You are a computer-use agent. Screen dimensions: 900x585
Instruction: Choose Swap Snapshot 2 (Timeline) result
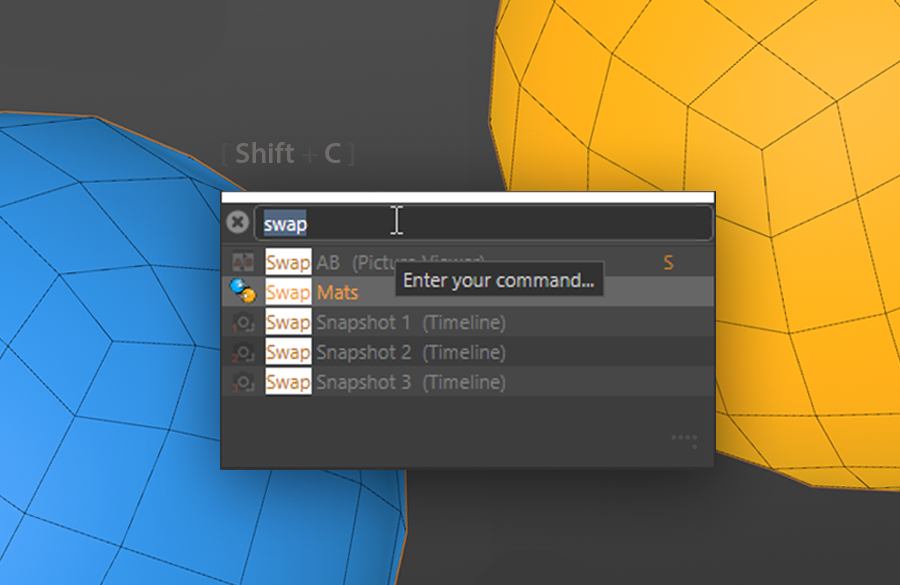coord(468,352)
